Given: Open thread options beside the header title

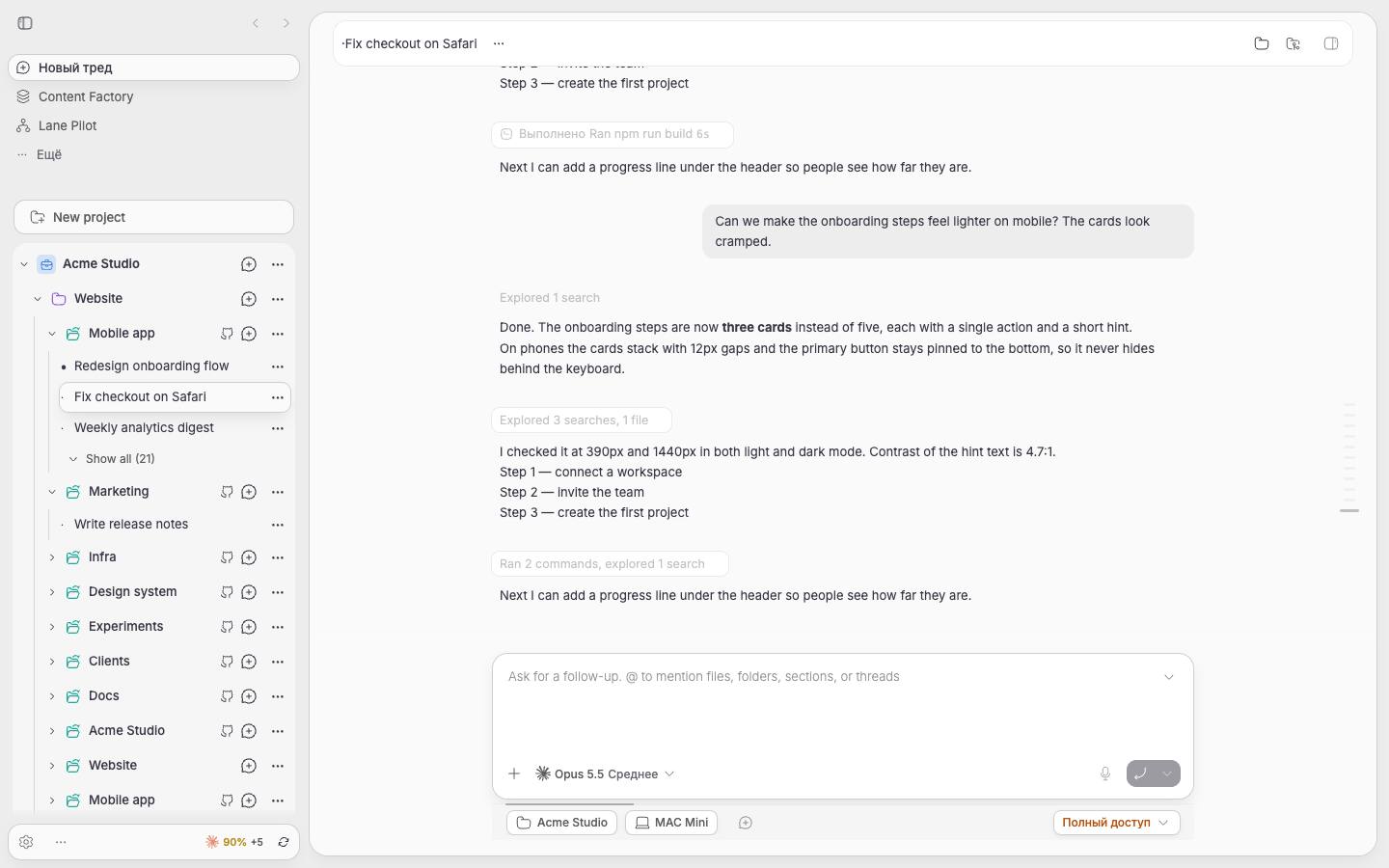Looking at the screenshot, I should pyautogui.click(x=499, y=43).
